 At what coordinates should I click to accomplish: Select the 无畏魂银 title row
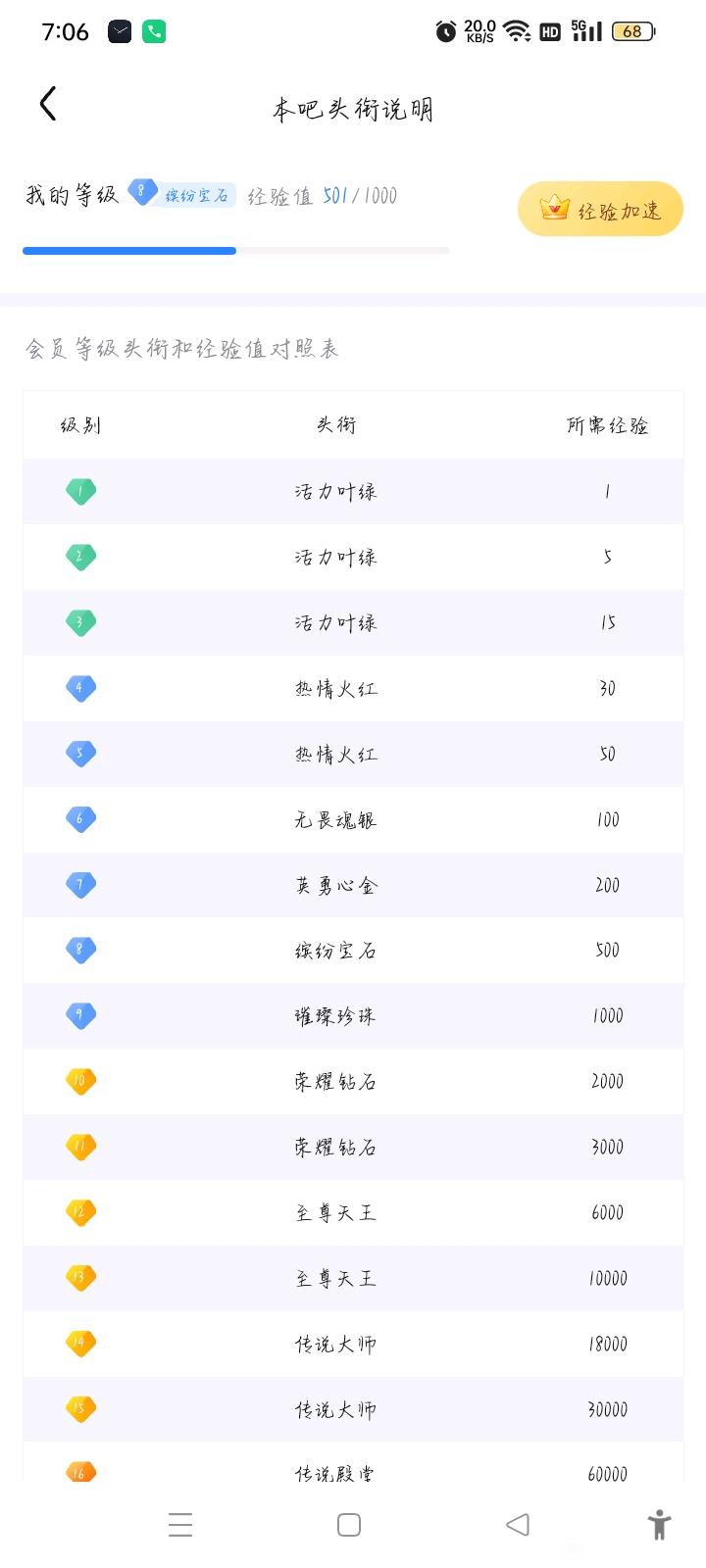[x=353, y=819]
